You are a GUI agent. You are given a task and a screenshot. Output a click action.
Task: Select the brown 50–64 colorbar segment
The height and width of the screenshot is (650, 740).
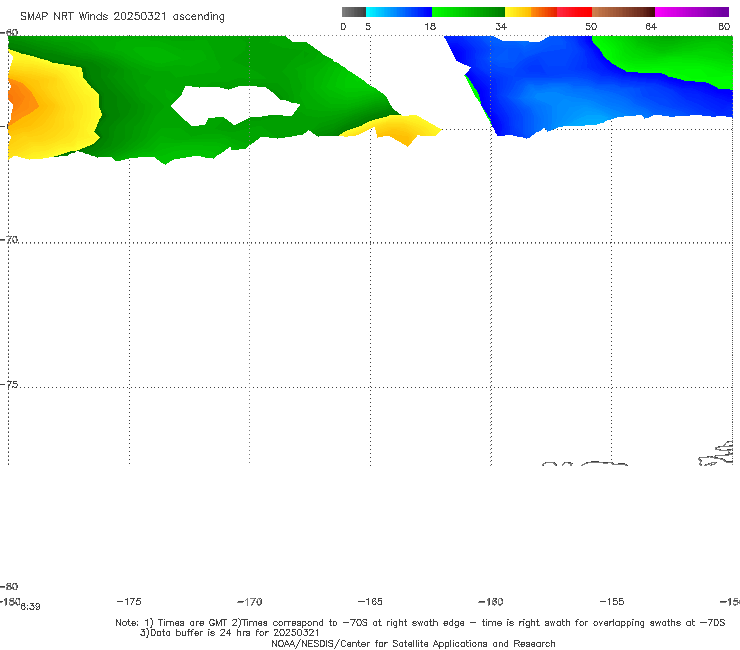coord(623,12)
